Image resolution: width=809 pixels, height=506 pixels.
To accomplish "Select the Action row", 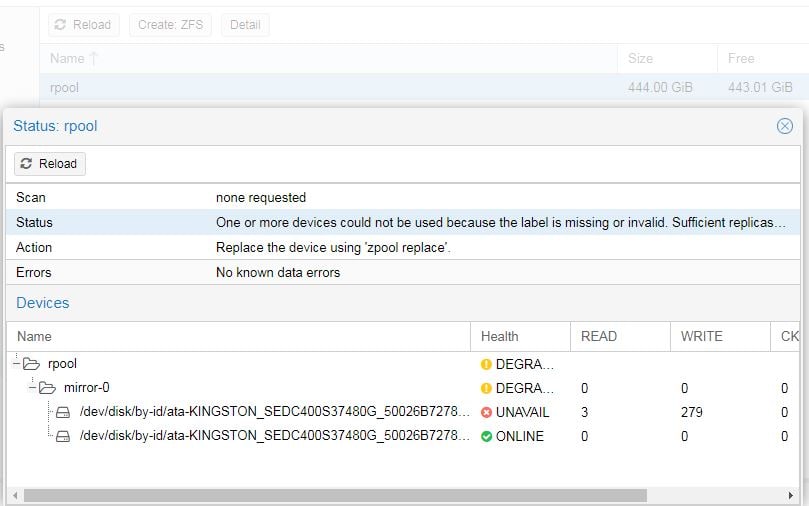I will [x=403, y=247].
